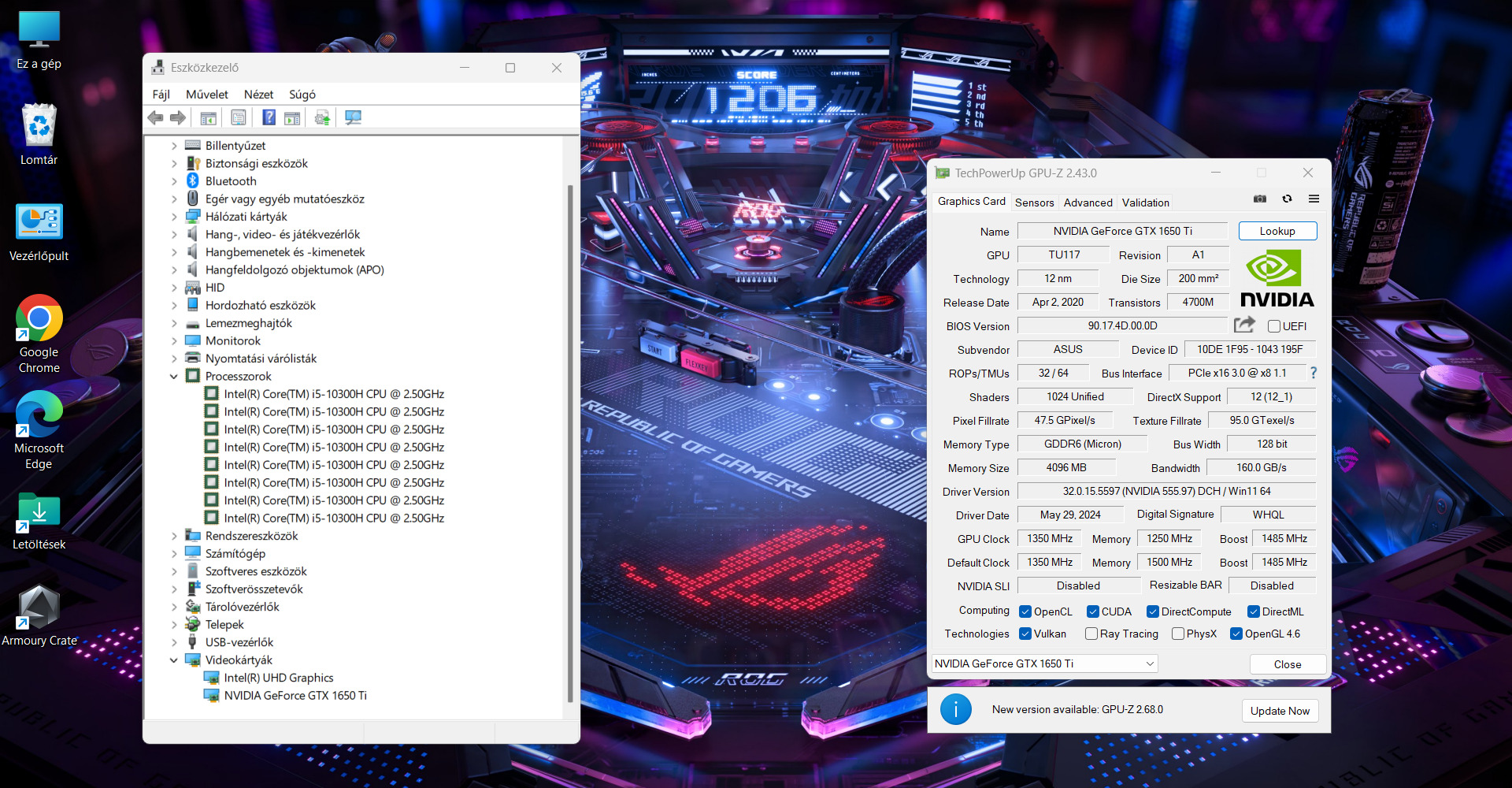Toggle the OpenCL checkbox
The height and width of the screenshot is (788, 1512).
(x=1025, y=611)
